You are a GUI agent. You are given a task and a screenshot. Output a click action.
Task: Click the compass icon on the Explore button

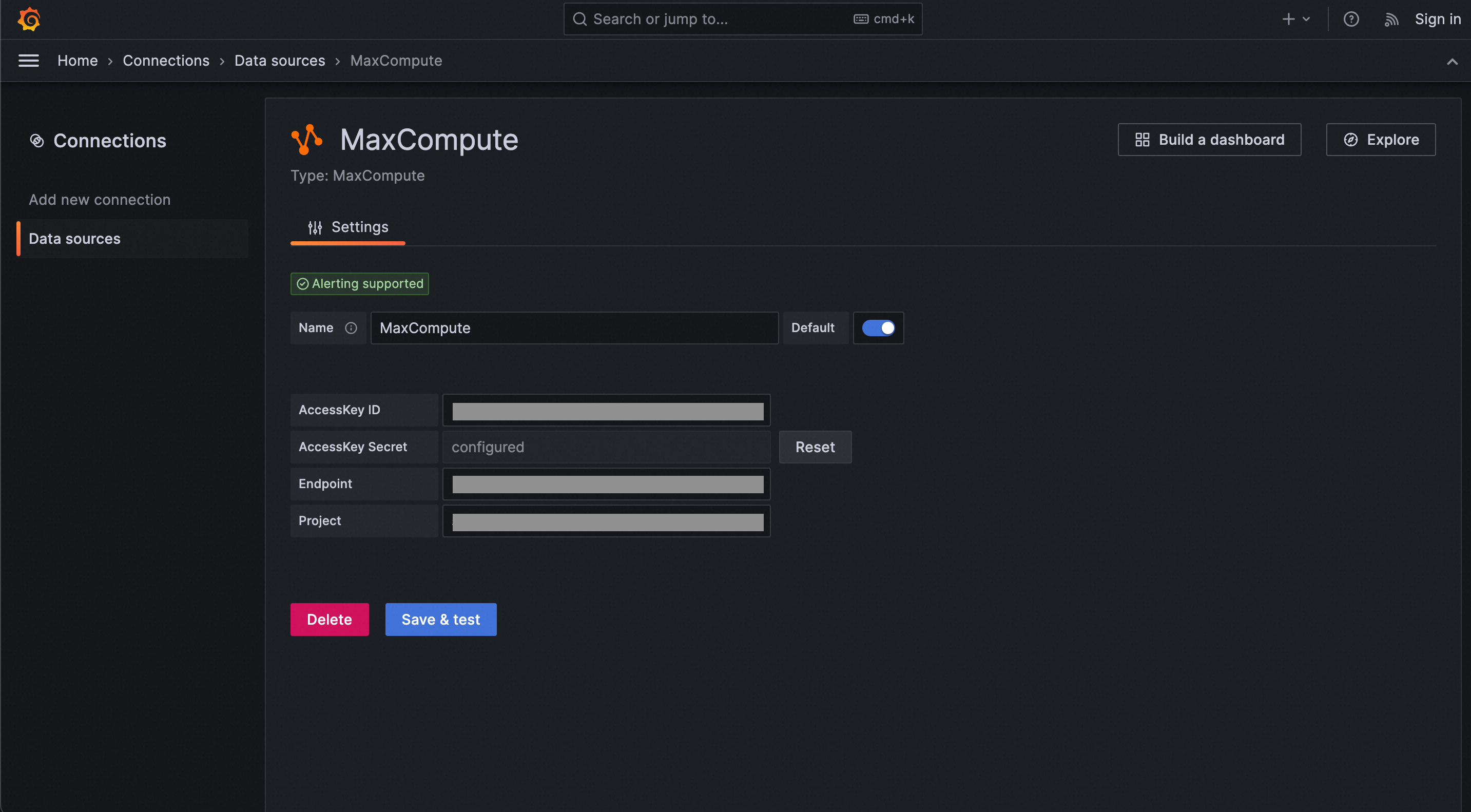click(1349, 139)
